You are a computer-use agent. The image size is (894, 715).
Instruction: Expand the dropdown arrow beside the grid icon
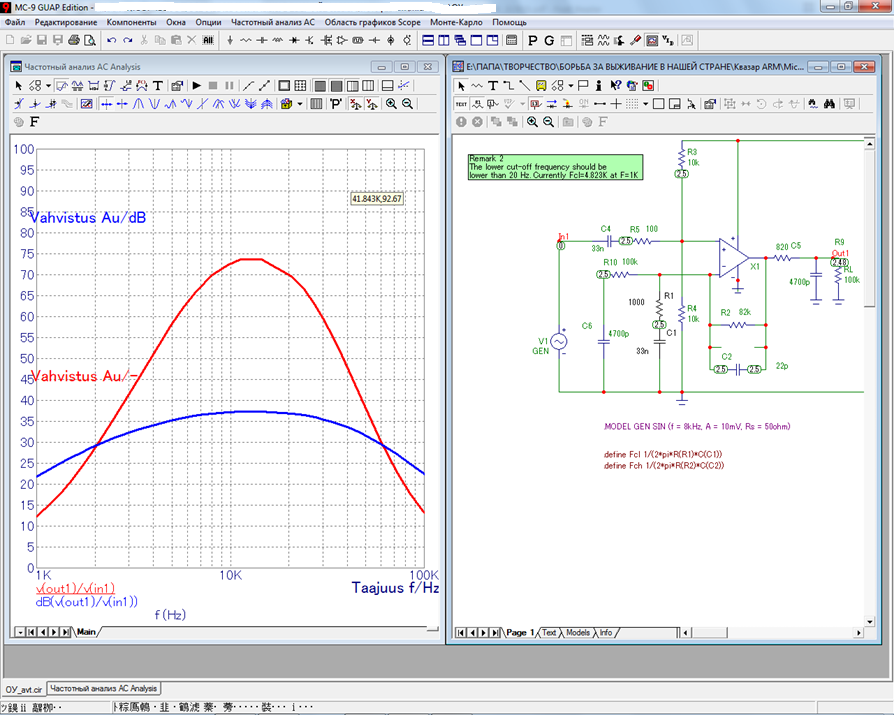(646, 104)
